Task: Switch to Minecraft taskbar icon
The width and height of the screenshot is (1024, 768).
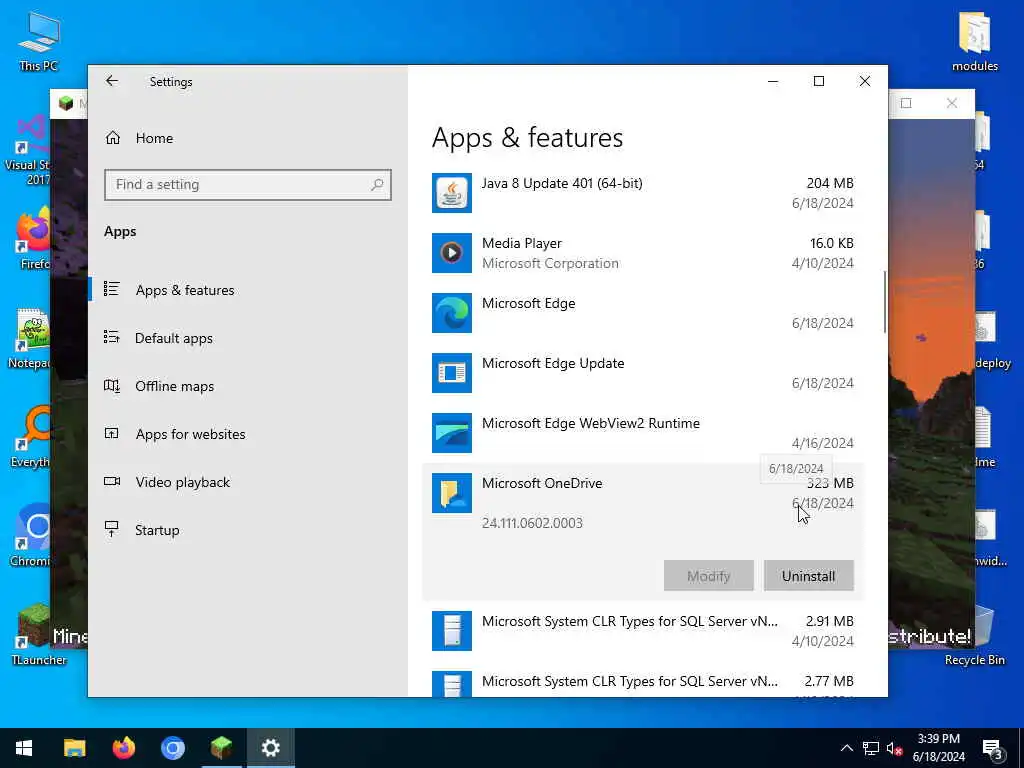Action: click(221, 748)
